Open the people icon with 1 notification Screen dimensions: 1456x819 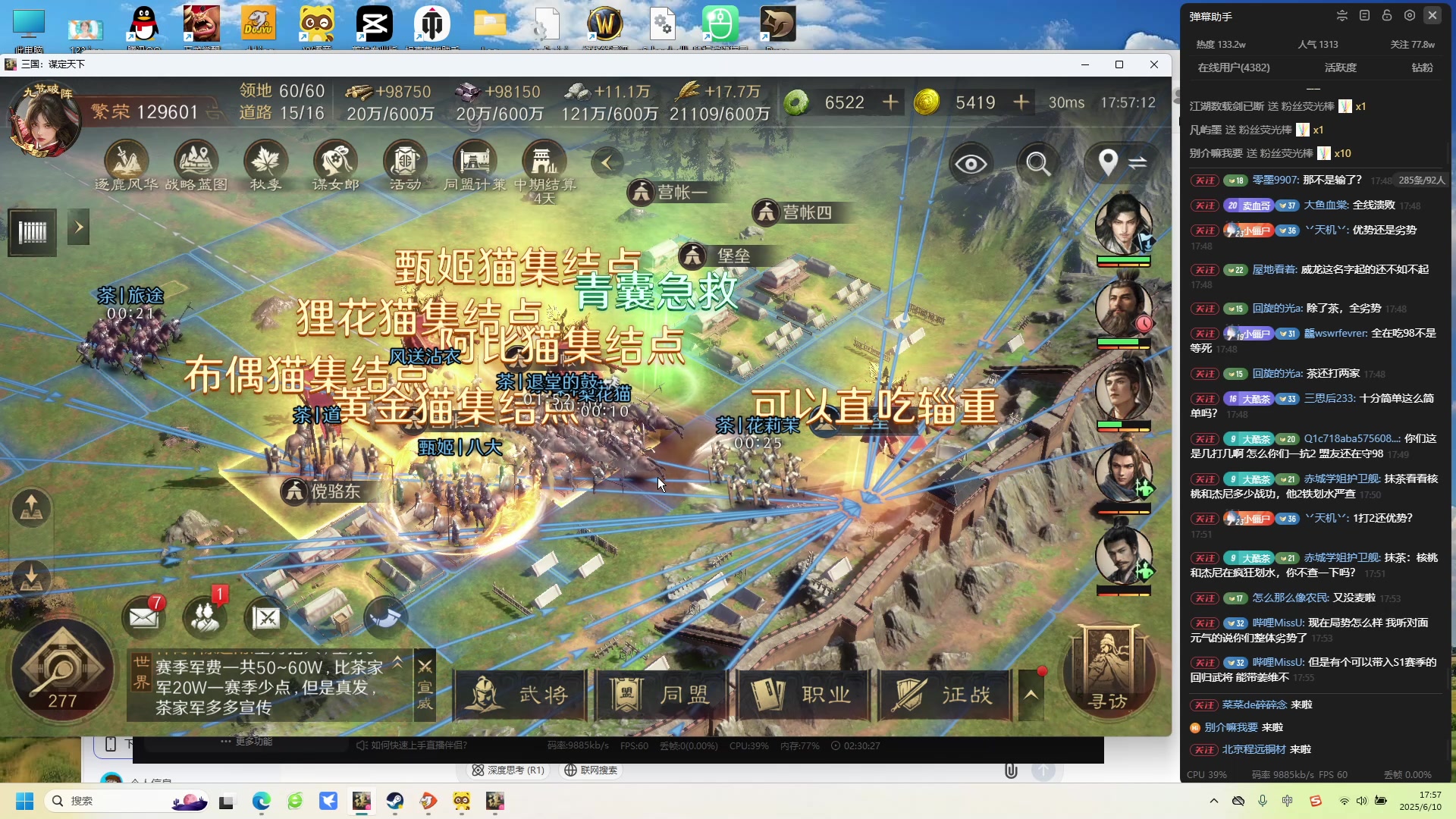point(205,617)
